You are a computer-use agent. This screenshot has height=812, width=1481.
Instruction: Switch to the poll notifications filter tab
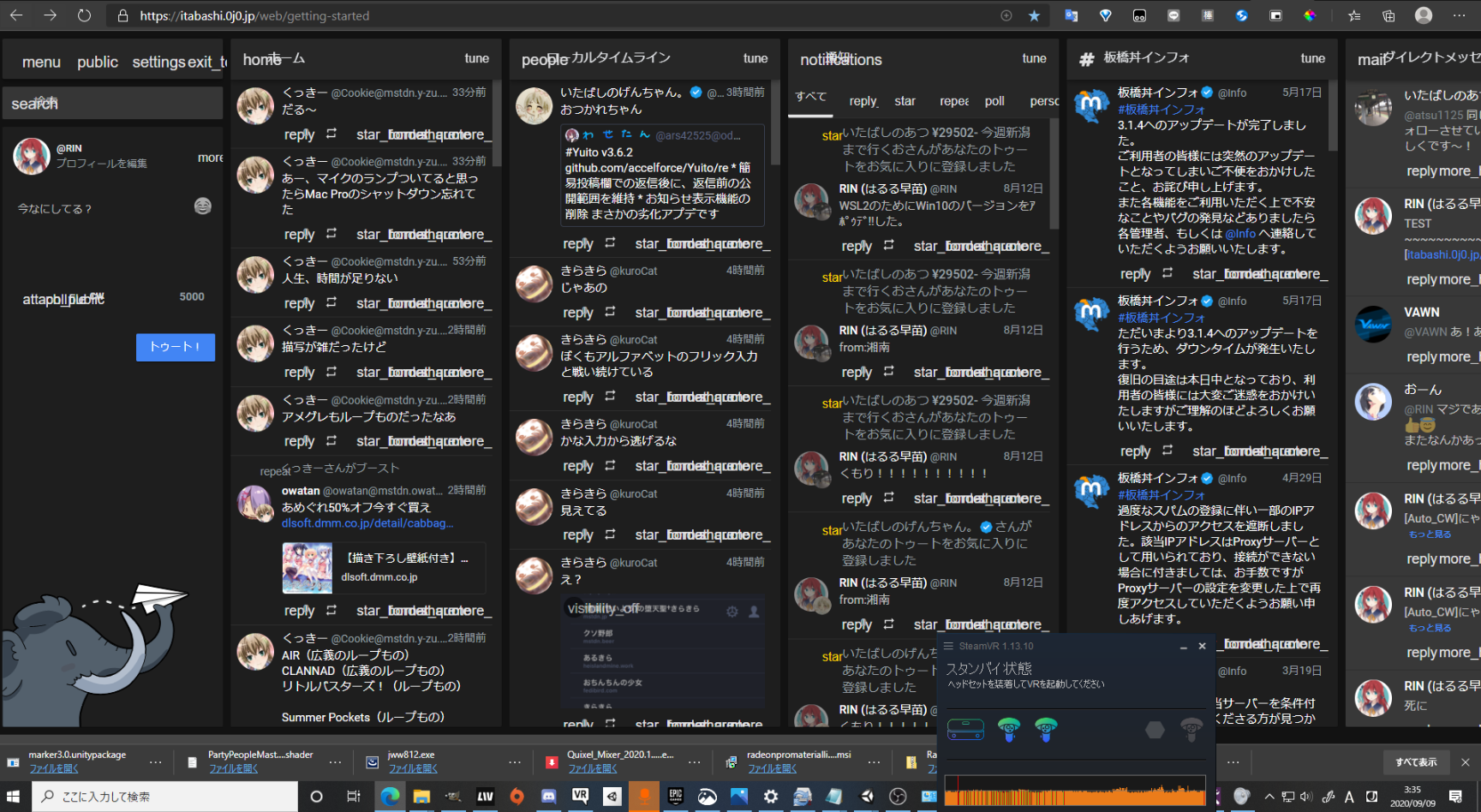(994, 101)
